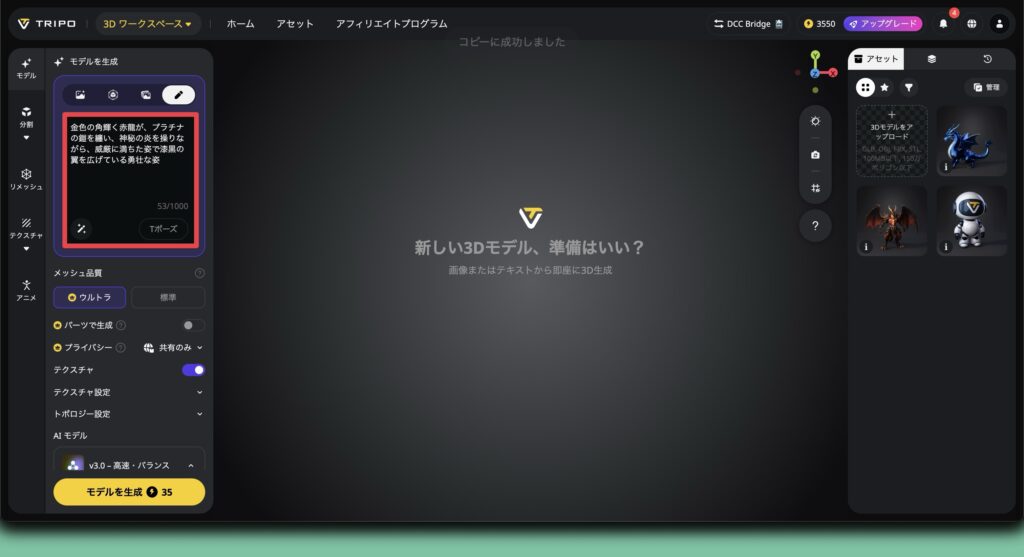Open the lighting settings sun icon
This screenshot has height=557, width=1024.
pyautogui.click(x=815, y=121)
